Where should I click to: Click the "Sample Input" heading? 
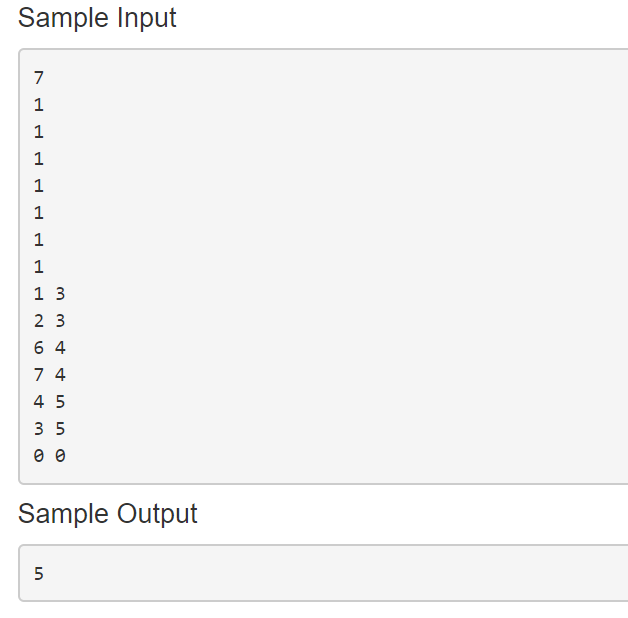(97, 18)
